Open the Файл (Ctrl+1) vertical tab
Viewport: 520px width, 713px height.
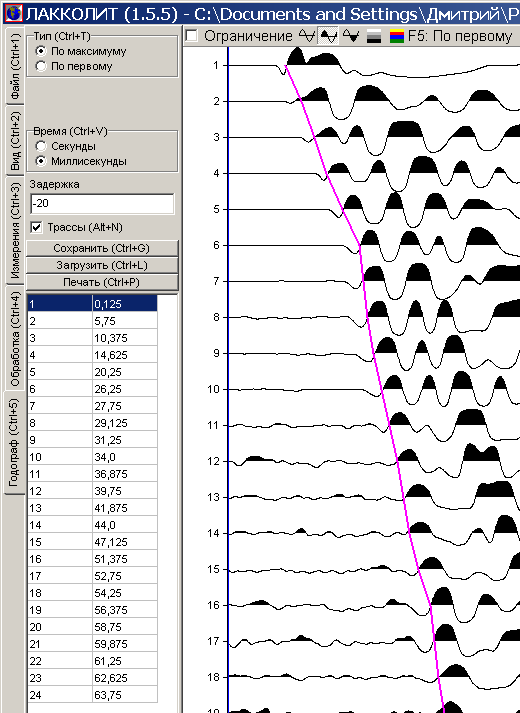[15, 66]
